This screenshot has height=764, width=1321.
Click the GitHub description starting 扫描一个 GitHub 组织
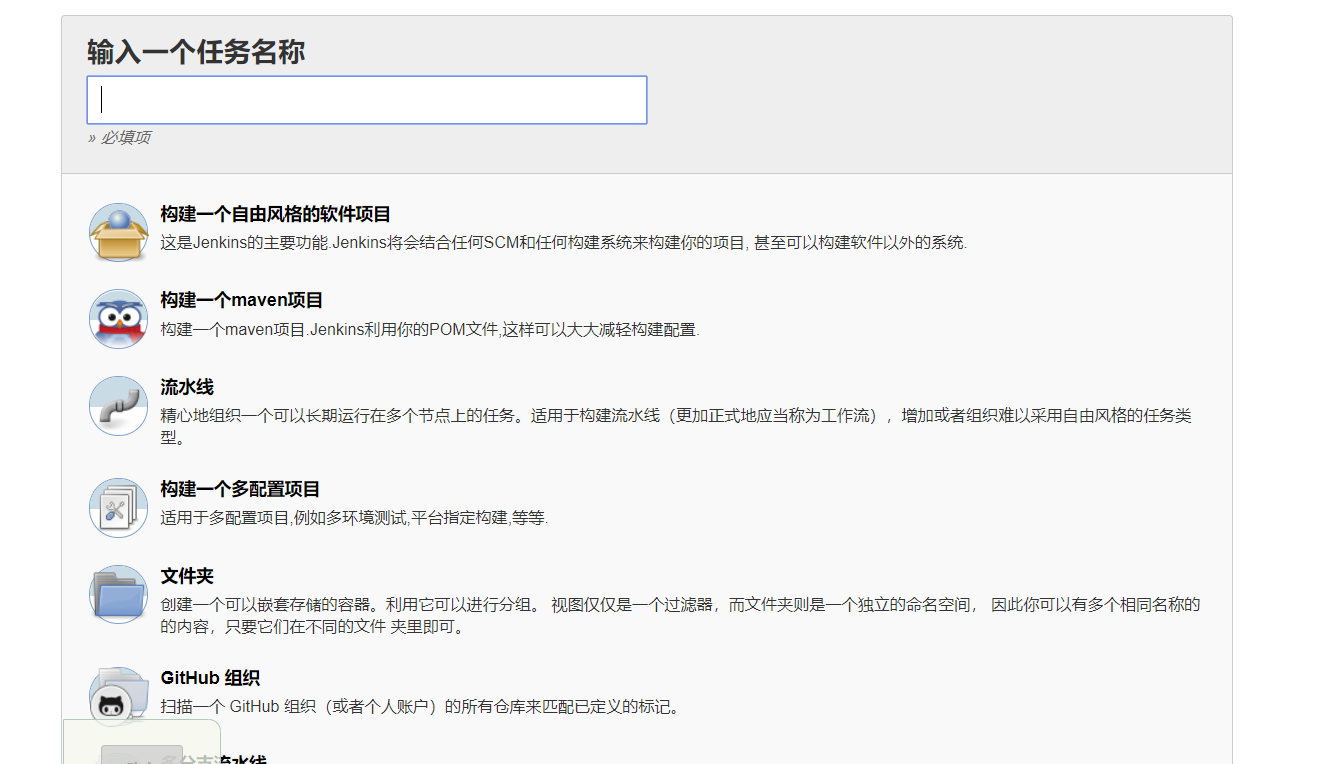click(422, 707)
